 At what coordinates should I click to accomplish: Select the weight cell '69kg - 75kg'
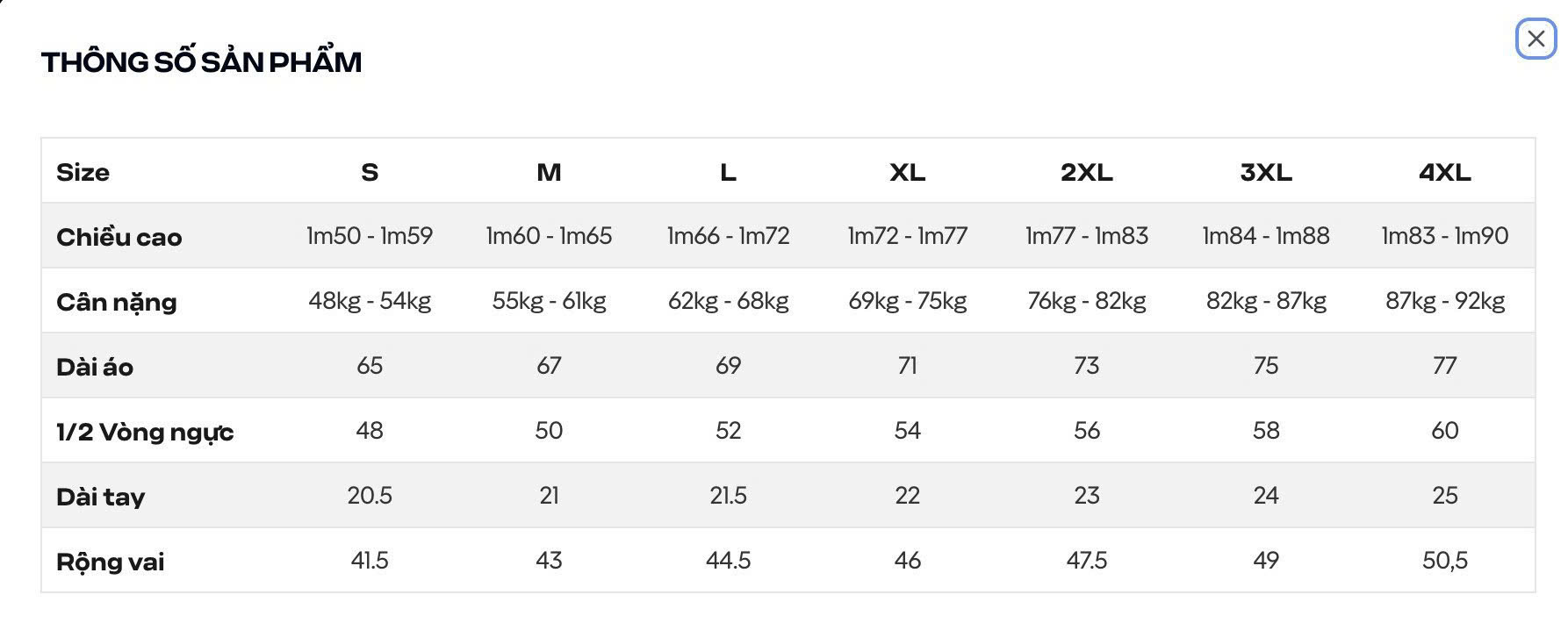click(907, 301)
